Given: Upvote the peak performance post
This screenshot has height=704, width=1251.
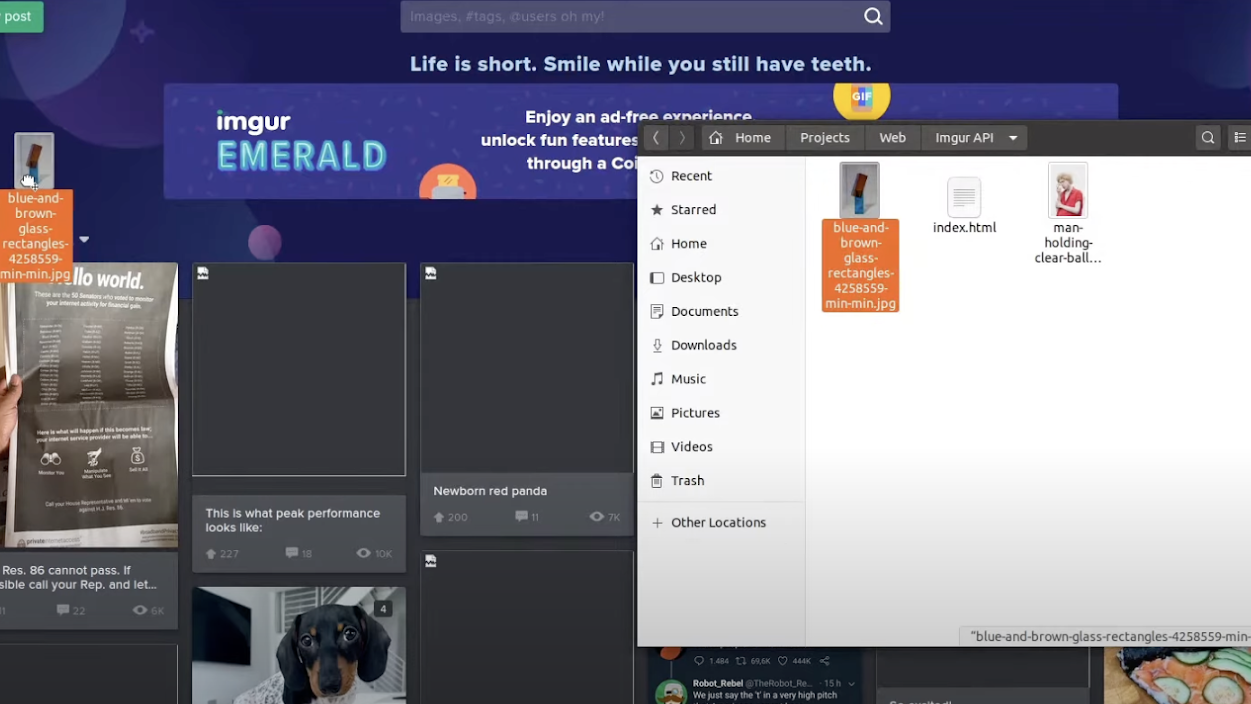Looking at the screenshot, I should (x=209, y=552).
